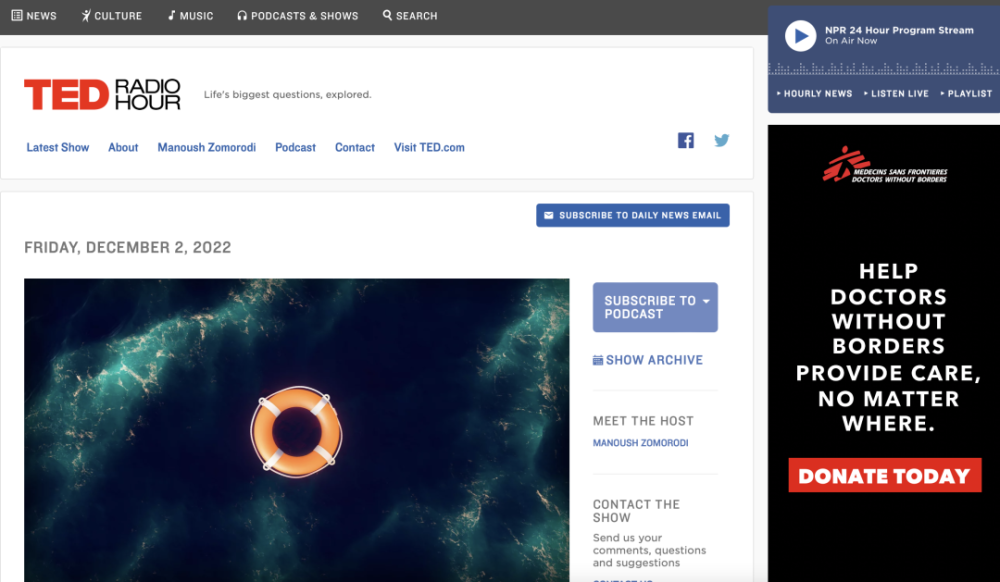Click the Doctors Without Borders logo in ad
This screenshot has width=1000, height=582.
tap(885, 166)
